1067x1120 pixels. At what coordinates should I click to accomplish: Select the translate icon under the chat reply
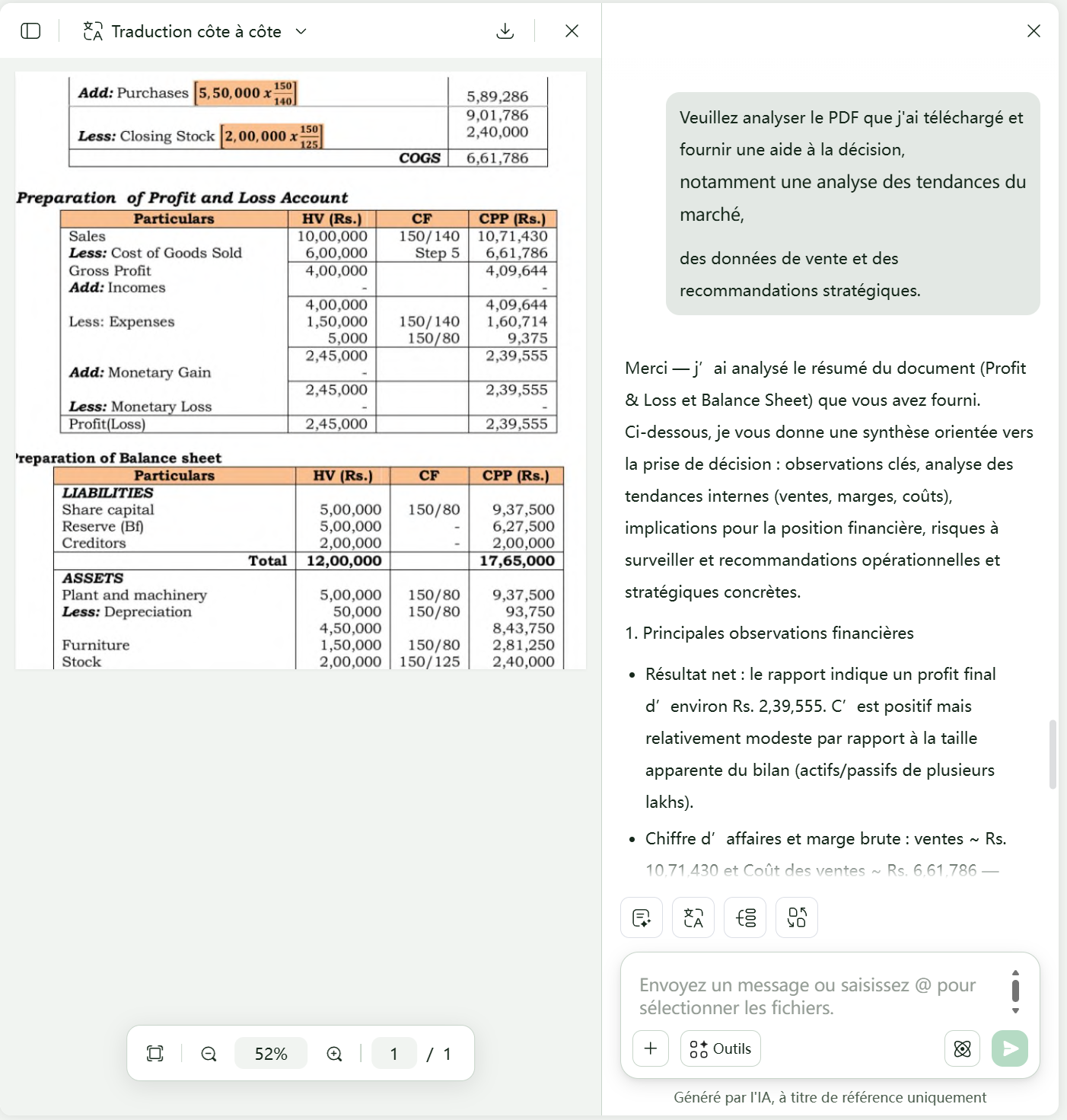[x=693, y=917]
